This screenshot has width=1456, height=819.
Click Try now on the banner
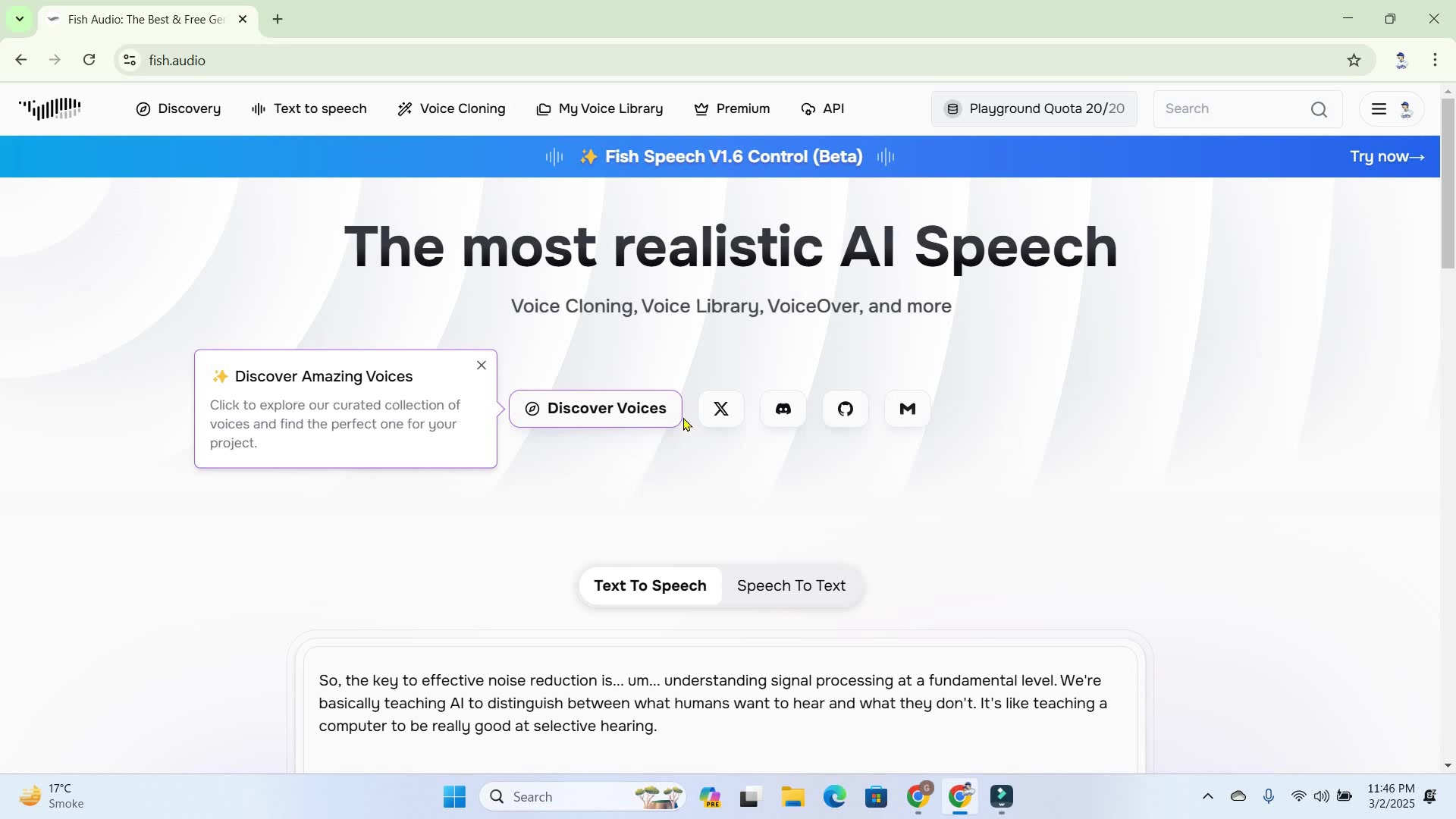tap(1387, 157)
